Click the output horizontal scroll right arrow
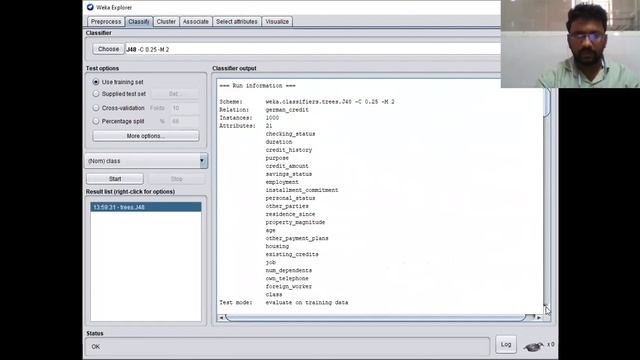The image size is (640, 360). [539, 317]
